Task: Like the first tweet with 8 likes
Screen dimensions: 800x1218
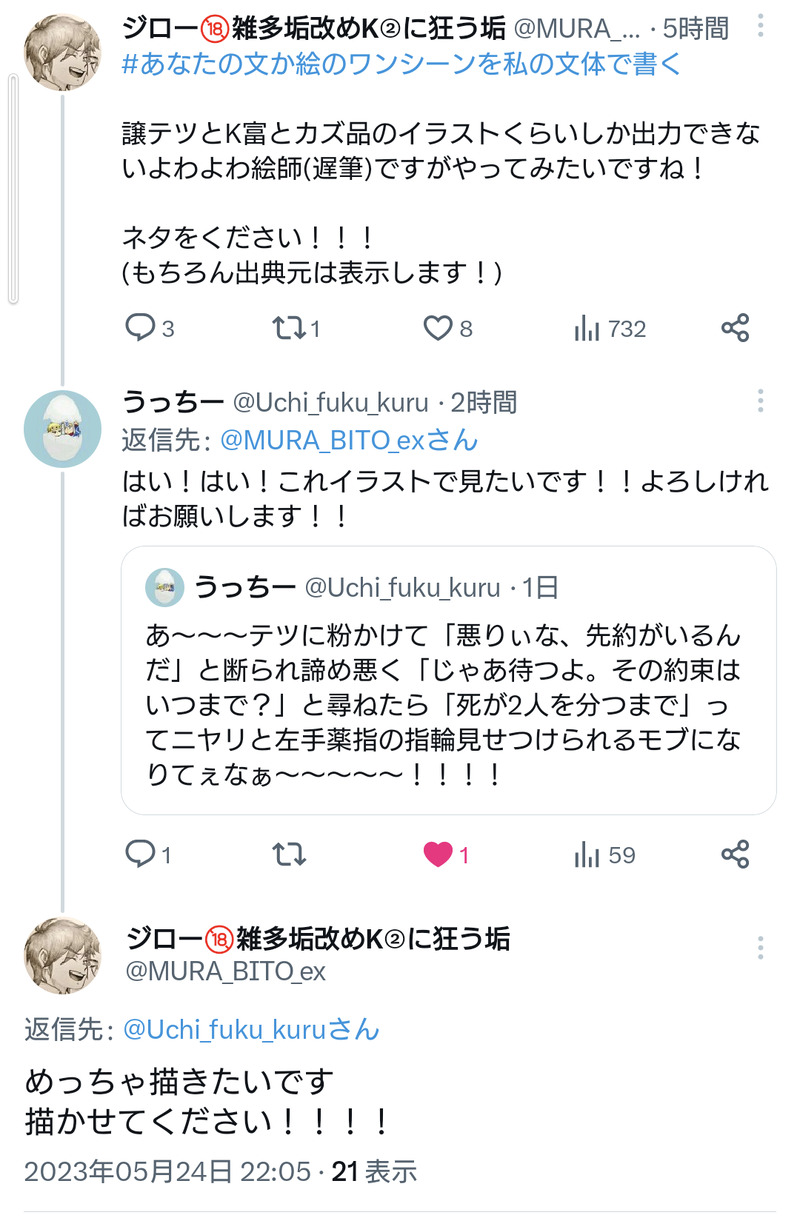Action: tap(437, 328)
